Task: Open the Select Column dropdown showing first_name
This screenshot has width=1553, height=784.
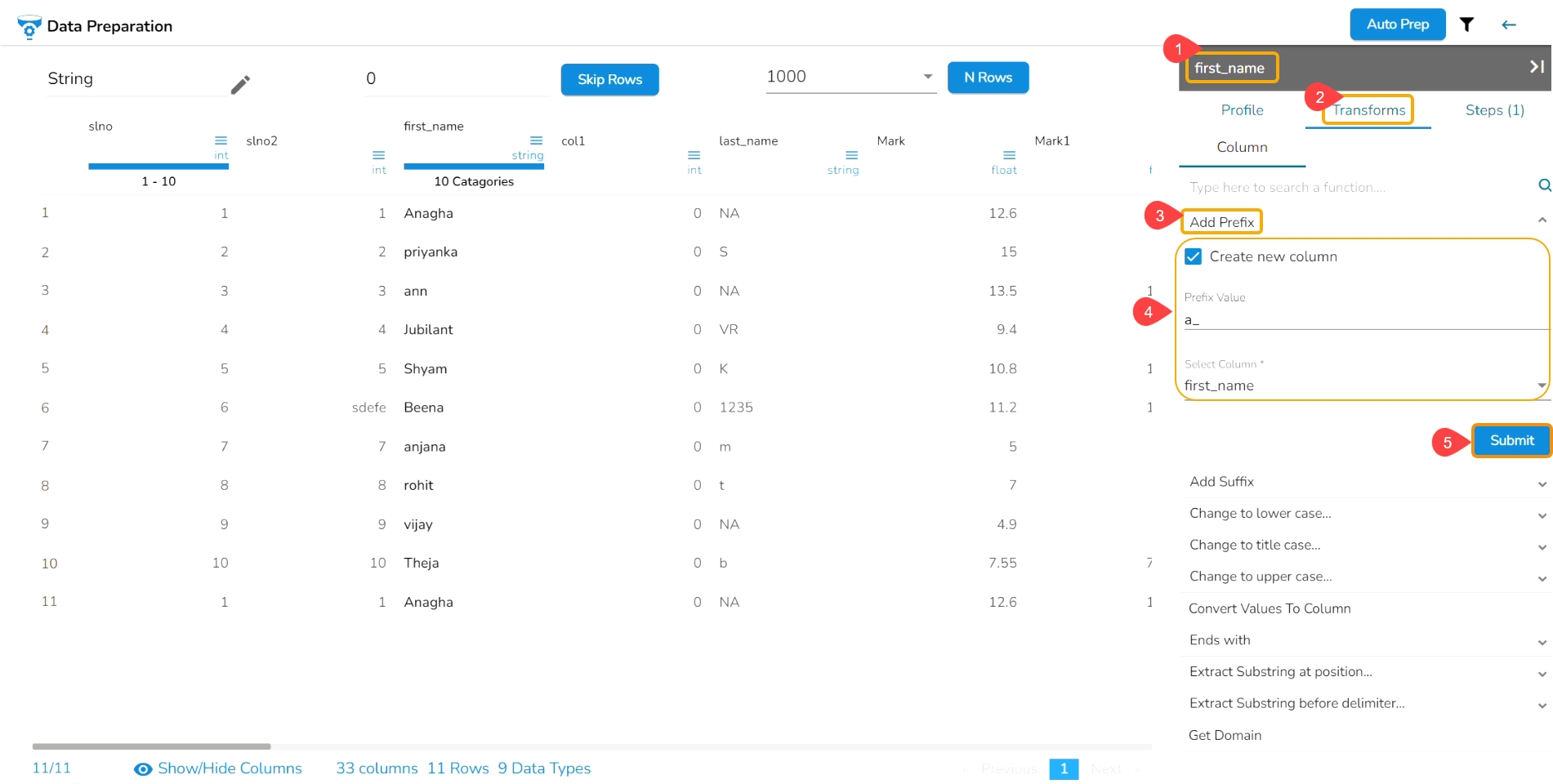Action: [x=1365, y=385]
